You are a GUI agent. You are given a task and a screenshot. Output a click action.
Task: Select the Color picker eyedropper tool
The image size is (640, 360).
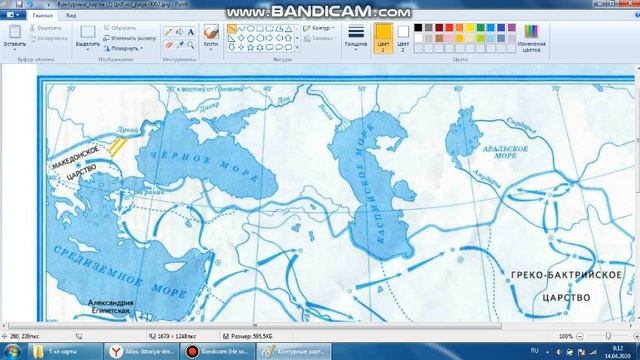click(x=180, y=45)
